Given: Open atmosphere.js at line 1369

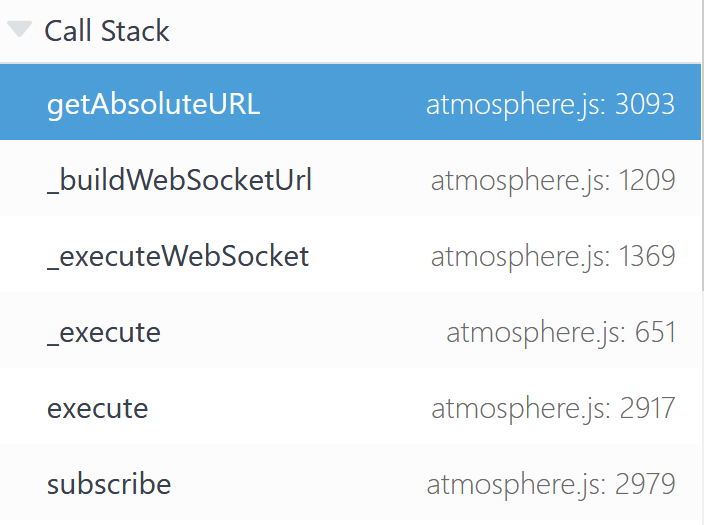Looking at the screenshot, I should pos(553,256).
